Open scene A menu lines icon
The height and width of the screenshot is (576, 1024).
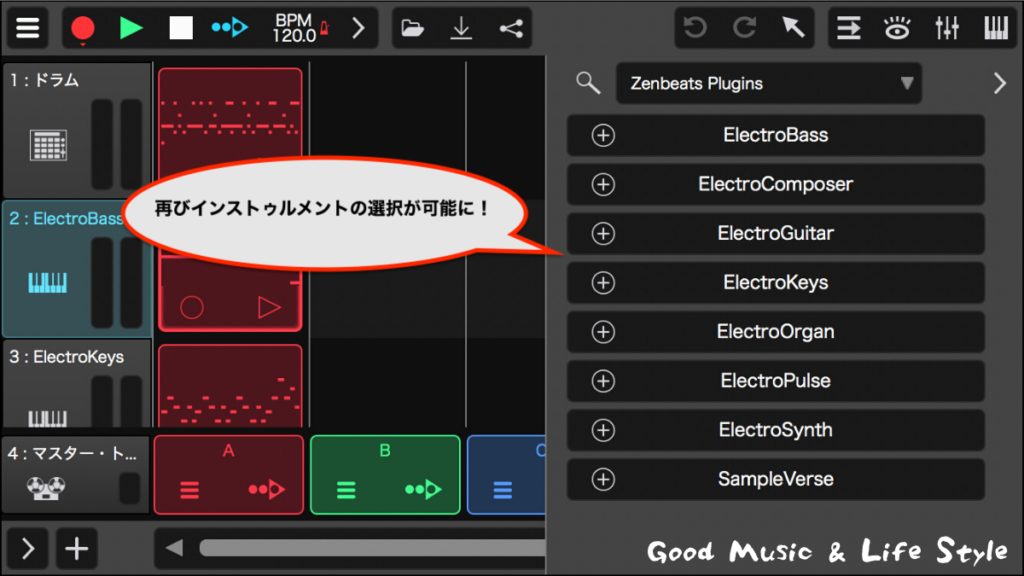189,490
